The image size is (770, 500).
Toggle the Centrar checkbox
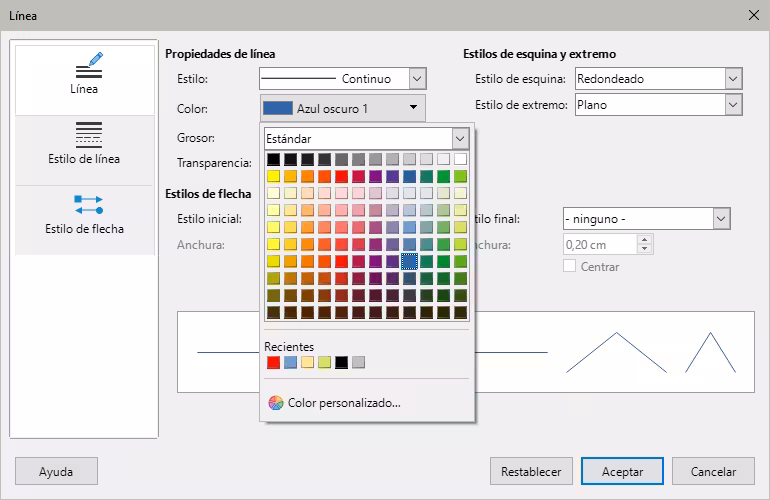[x=569, y=266]
